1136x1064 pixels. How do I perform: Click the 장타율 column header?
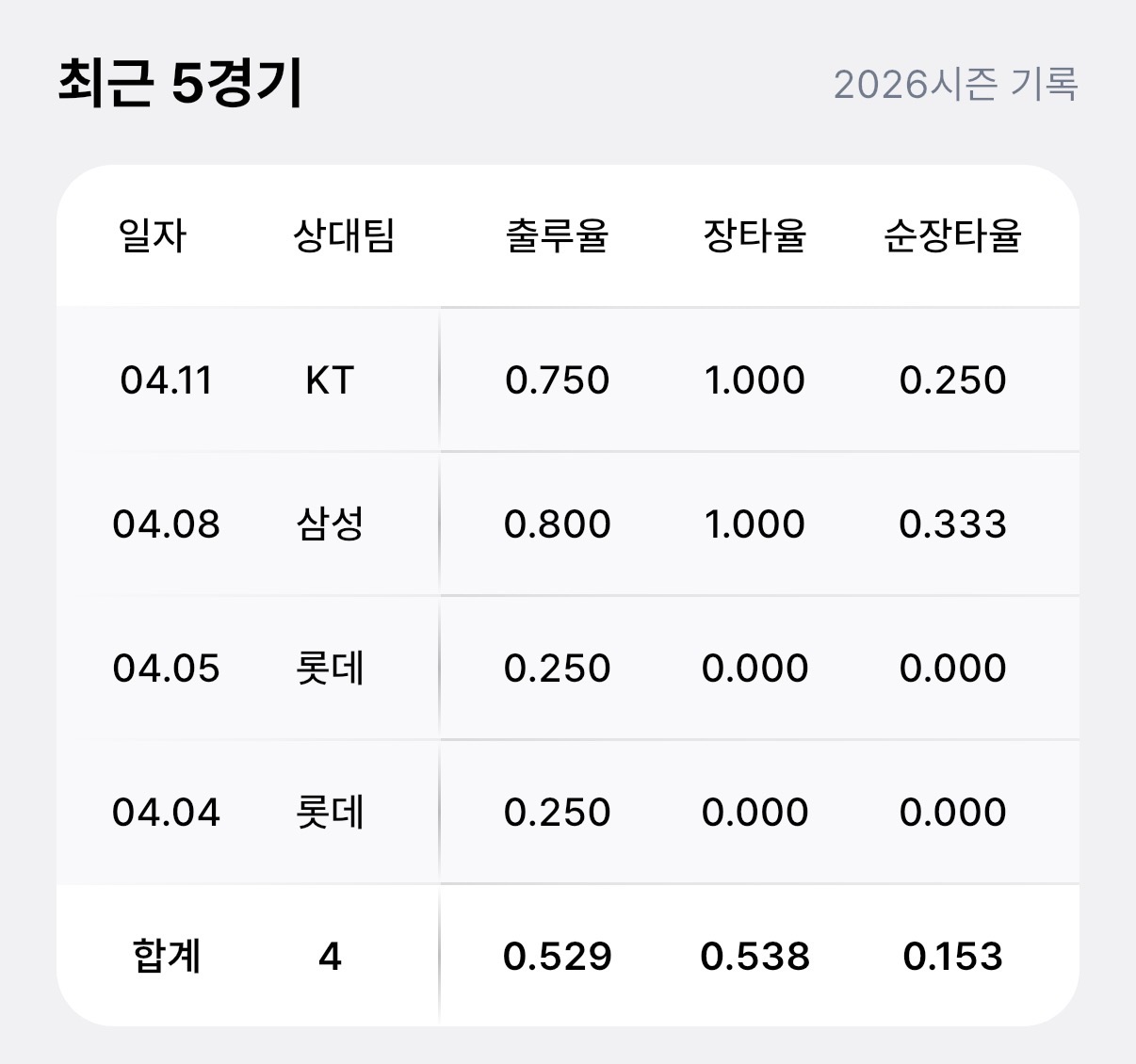[755, 235]
